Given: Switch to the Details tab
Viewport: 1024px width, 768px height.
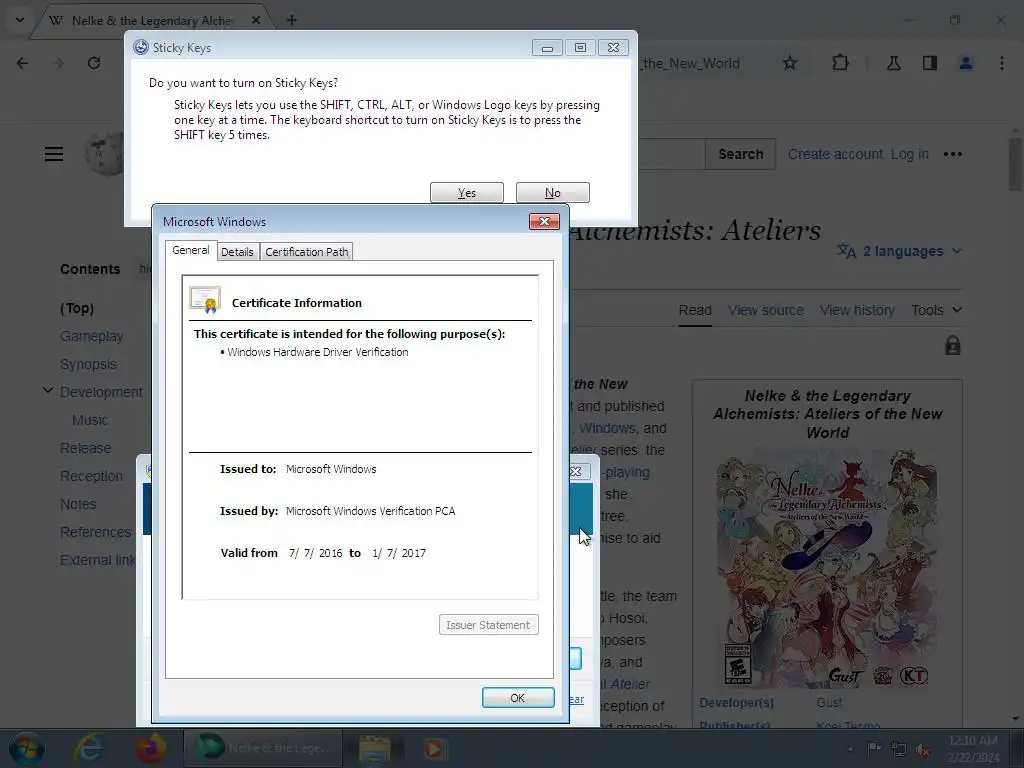Looking at the screenshot, I should (237, 251).
